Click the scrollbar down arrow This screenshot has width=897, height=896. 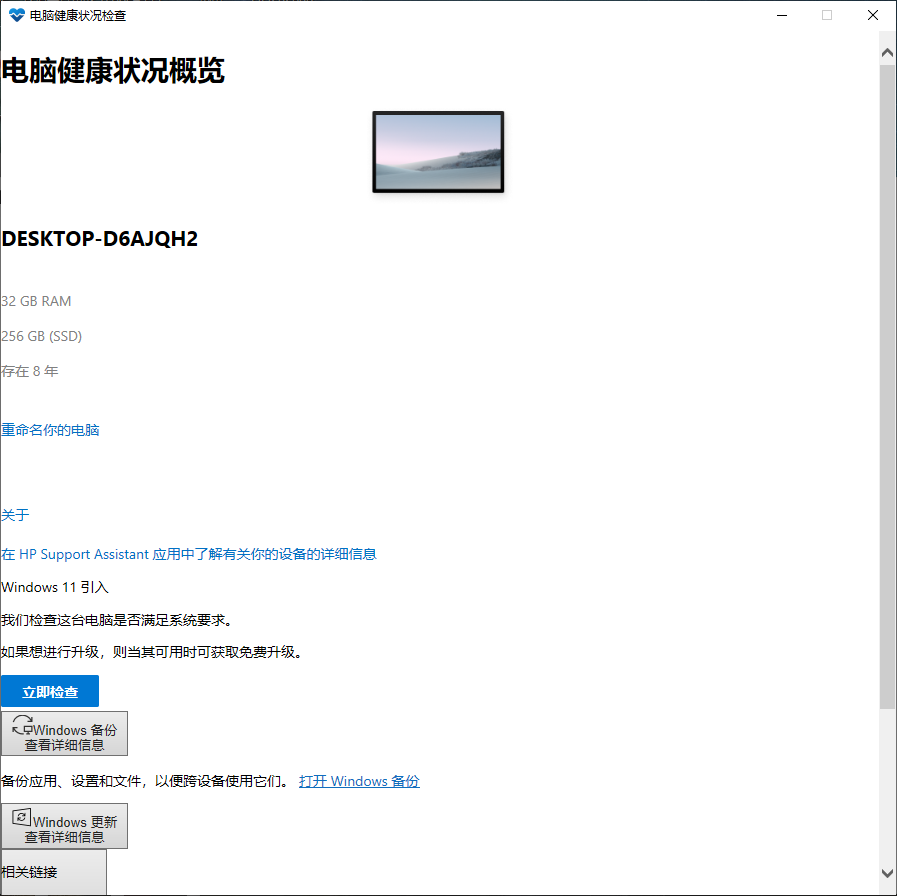(x=887, y=874)
